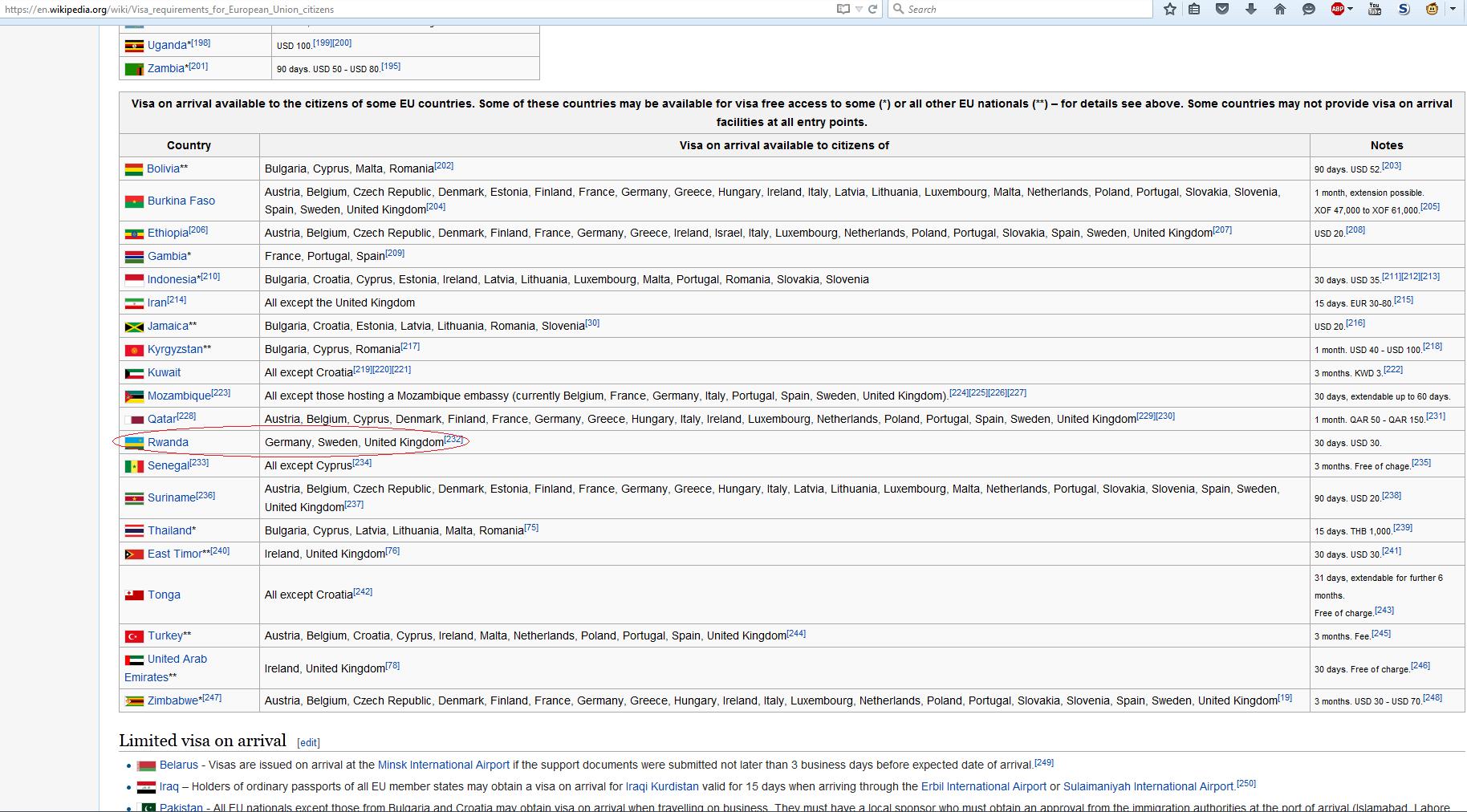Open the Senegal article

(169, 465)
